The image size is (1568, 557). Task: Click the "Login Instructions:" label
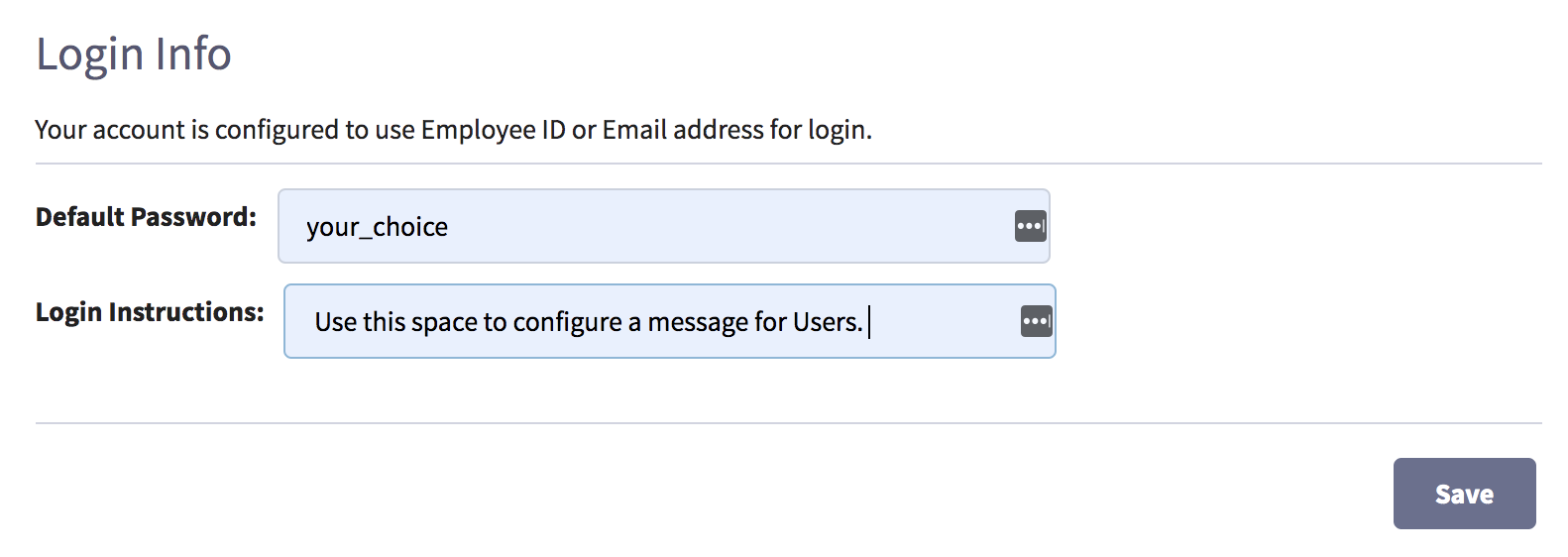[150, 312]
